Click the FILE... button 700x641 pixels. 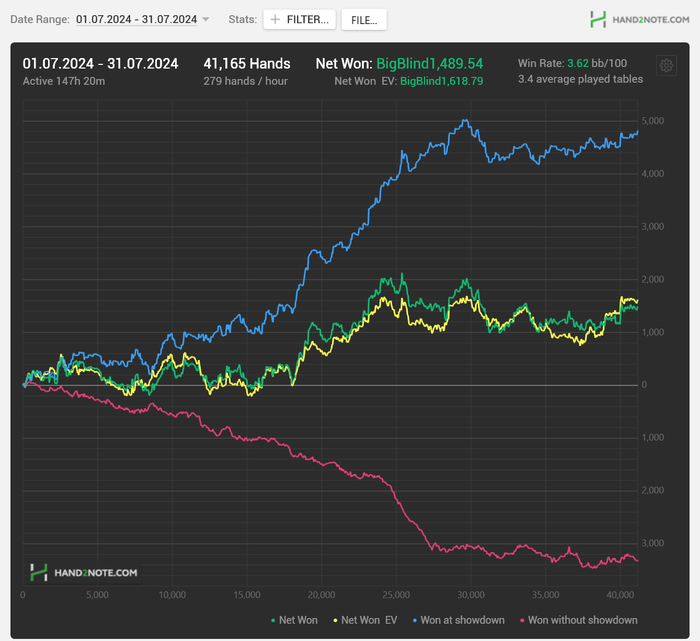coord(364,20)
